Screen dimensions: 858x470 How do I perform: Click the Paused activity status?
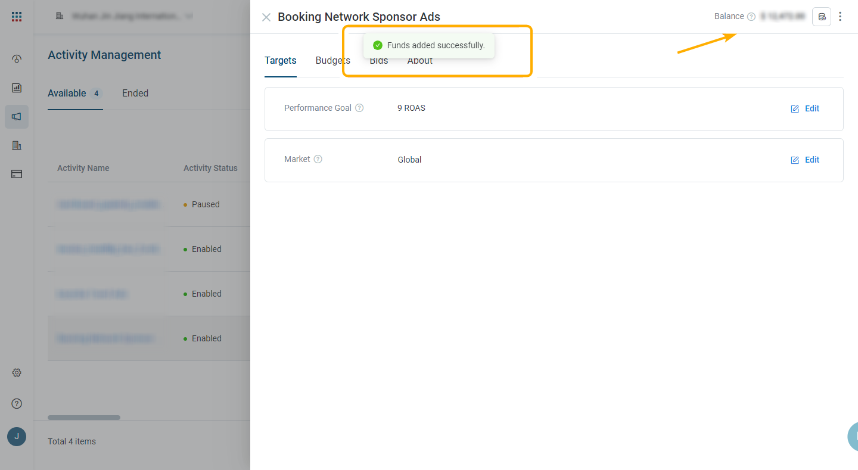click(201, 204)
